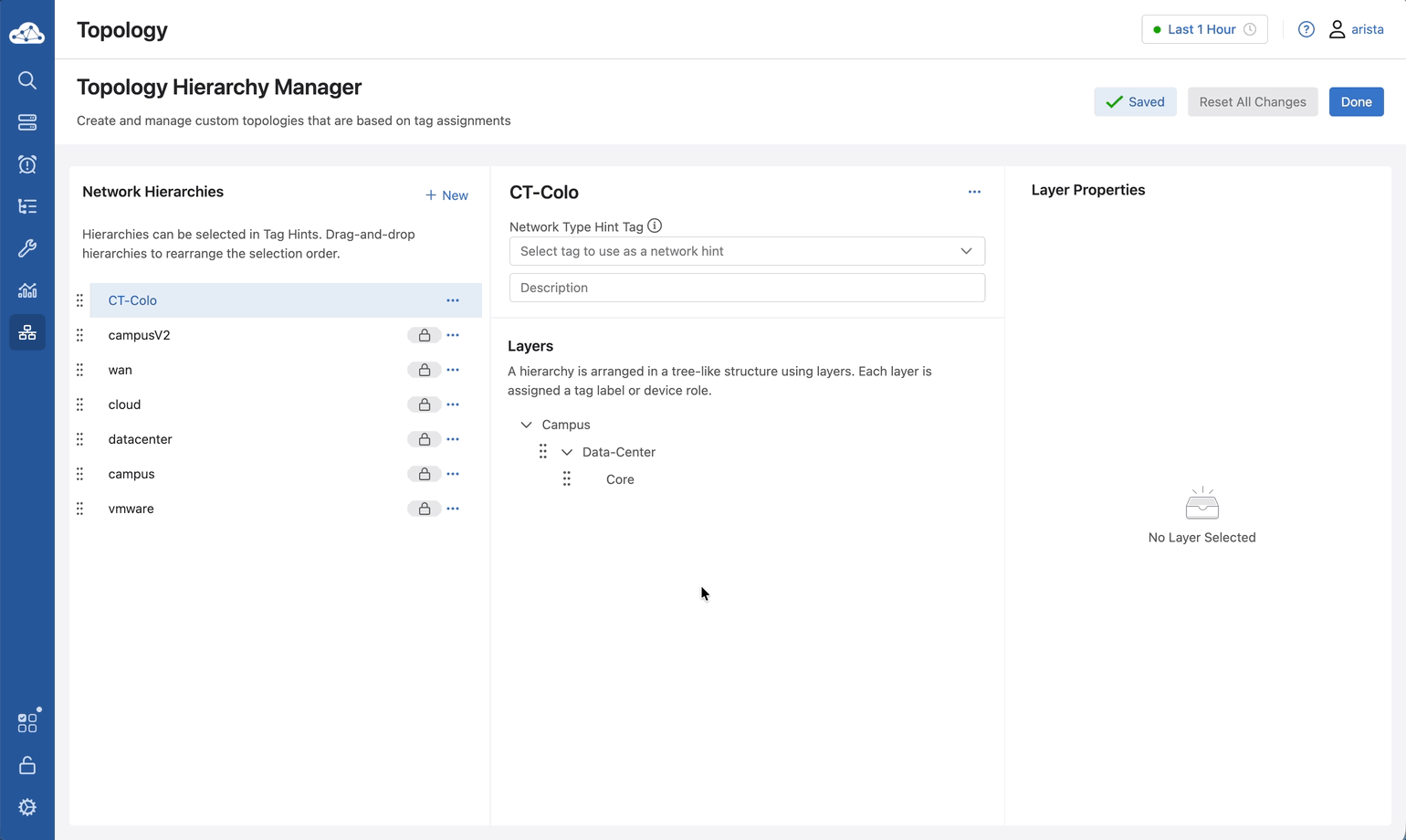Open the Last 1 Hour time selector
Screen dimensions: 1406x840
(1204, 29)
